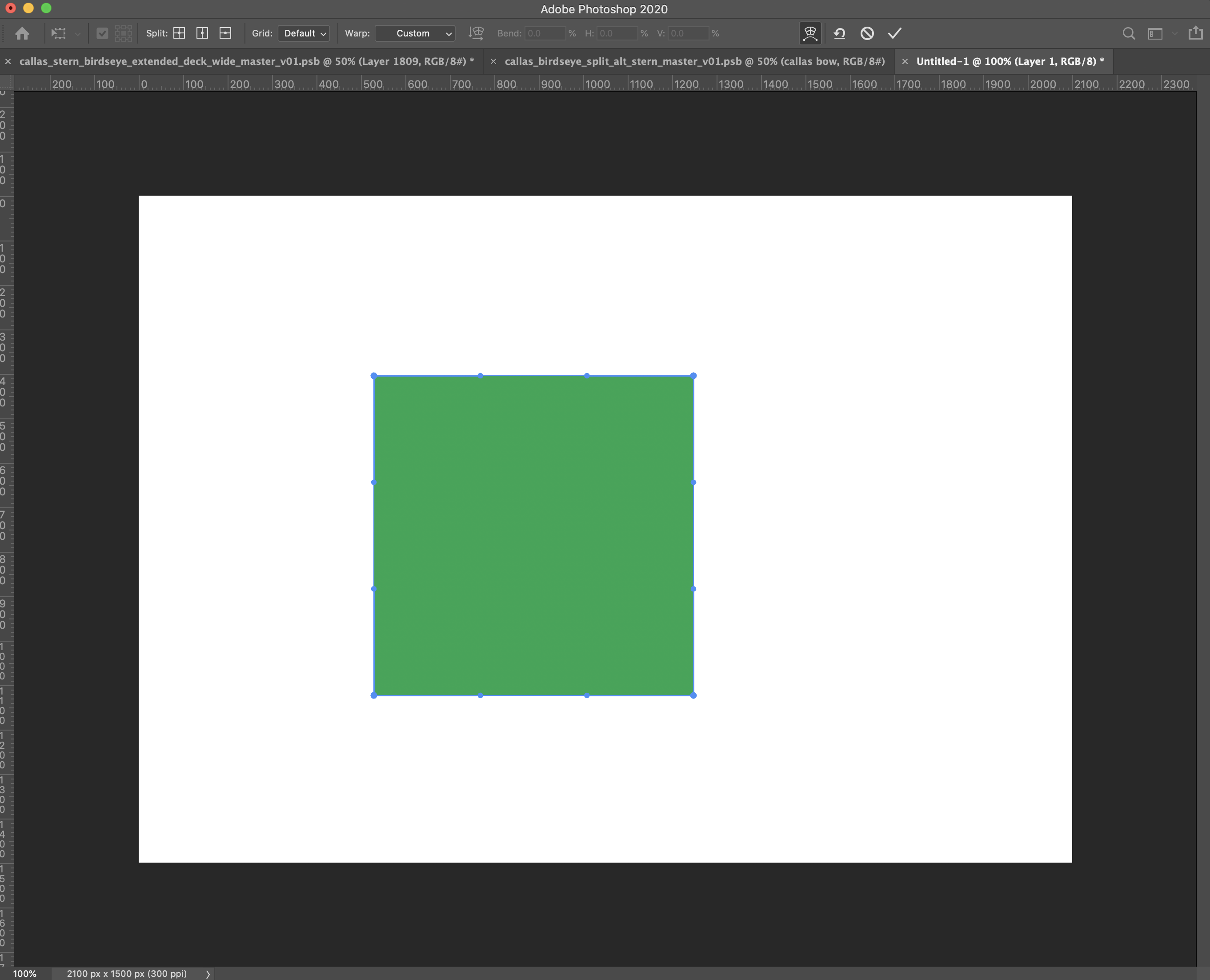This screenshot has height=980, width=1210.
Task: Choose a workspace via the workspace icon
Action: pyautogui.click(x=1155, y=34)
